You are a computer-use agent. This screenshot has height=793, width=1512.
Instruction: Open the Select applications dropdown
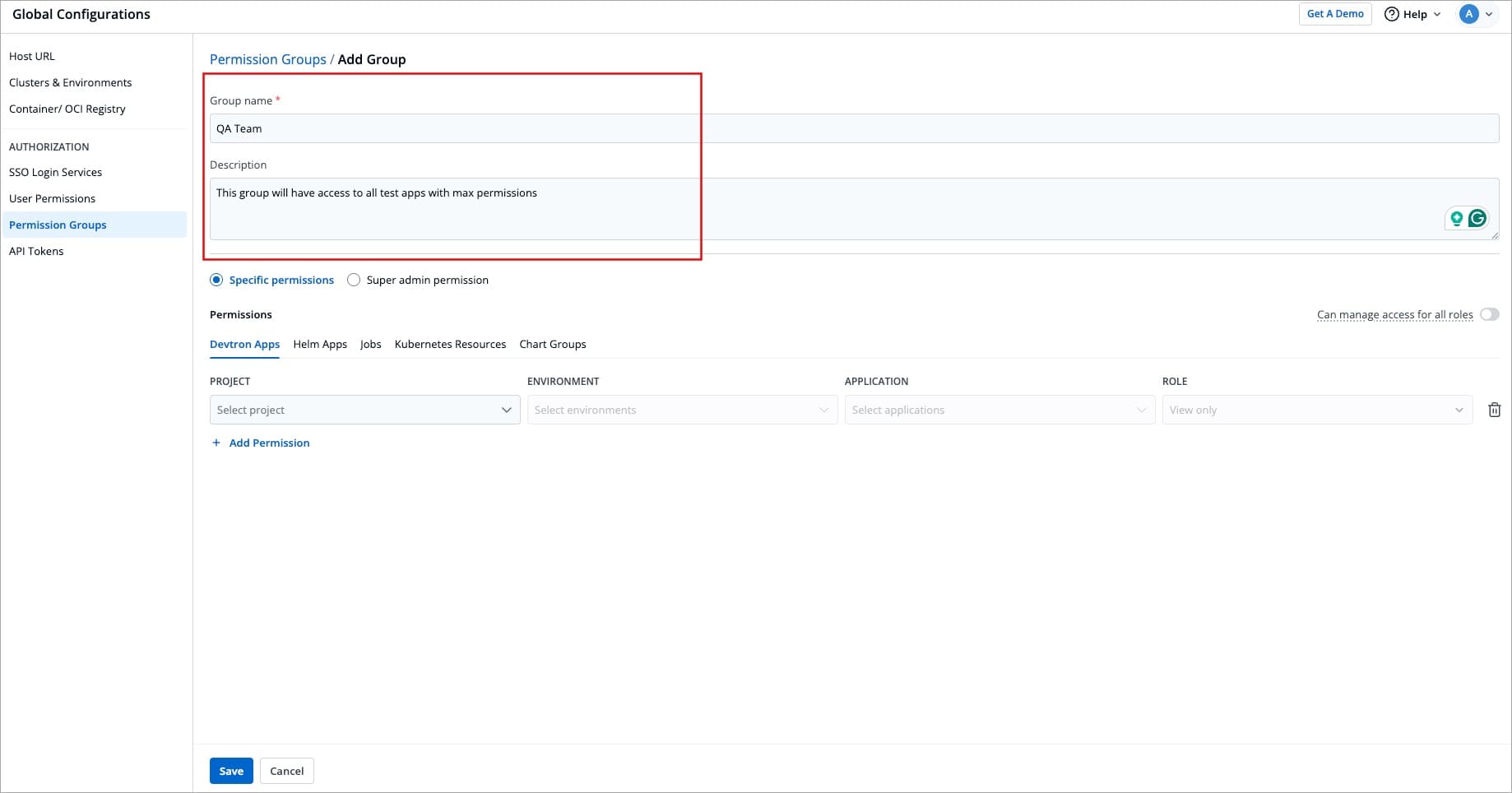coord(999,410)
